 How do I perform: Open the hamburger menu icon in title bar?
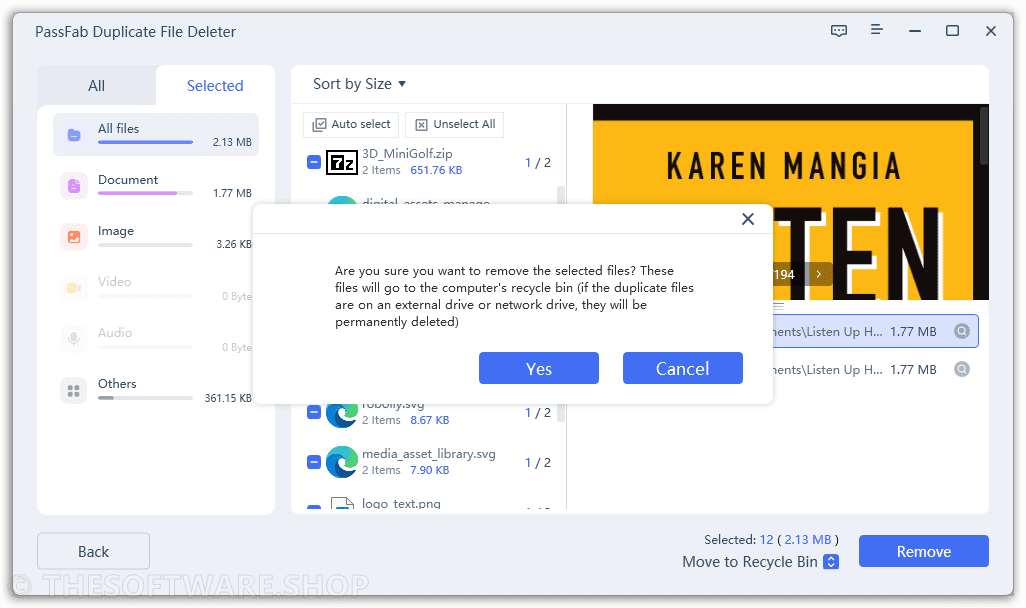877,29
